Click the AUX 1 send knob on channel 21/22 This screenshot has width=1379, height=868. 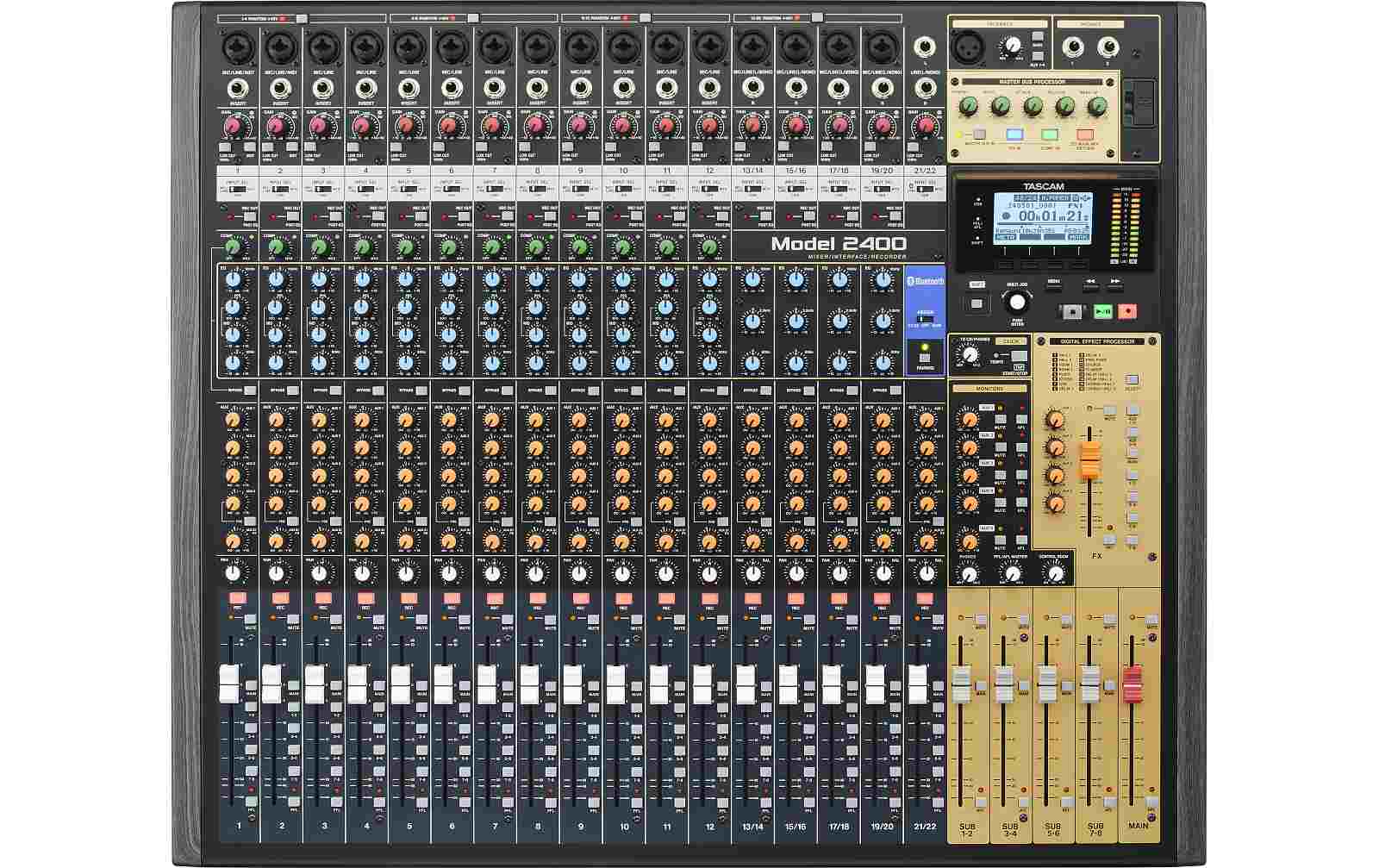pos(926,421)
